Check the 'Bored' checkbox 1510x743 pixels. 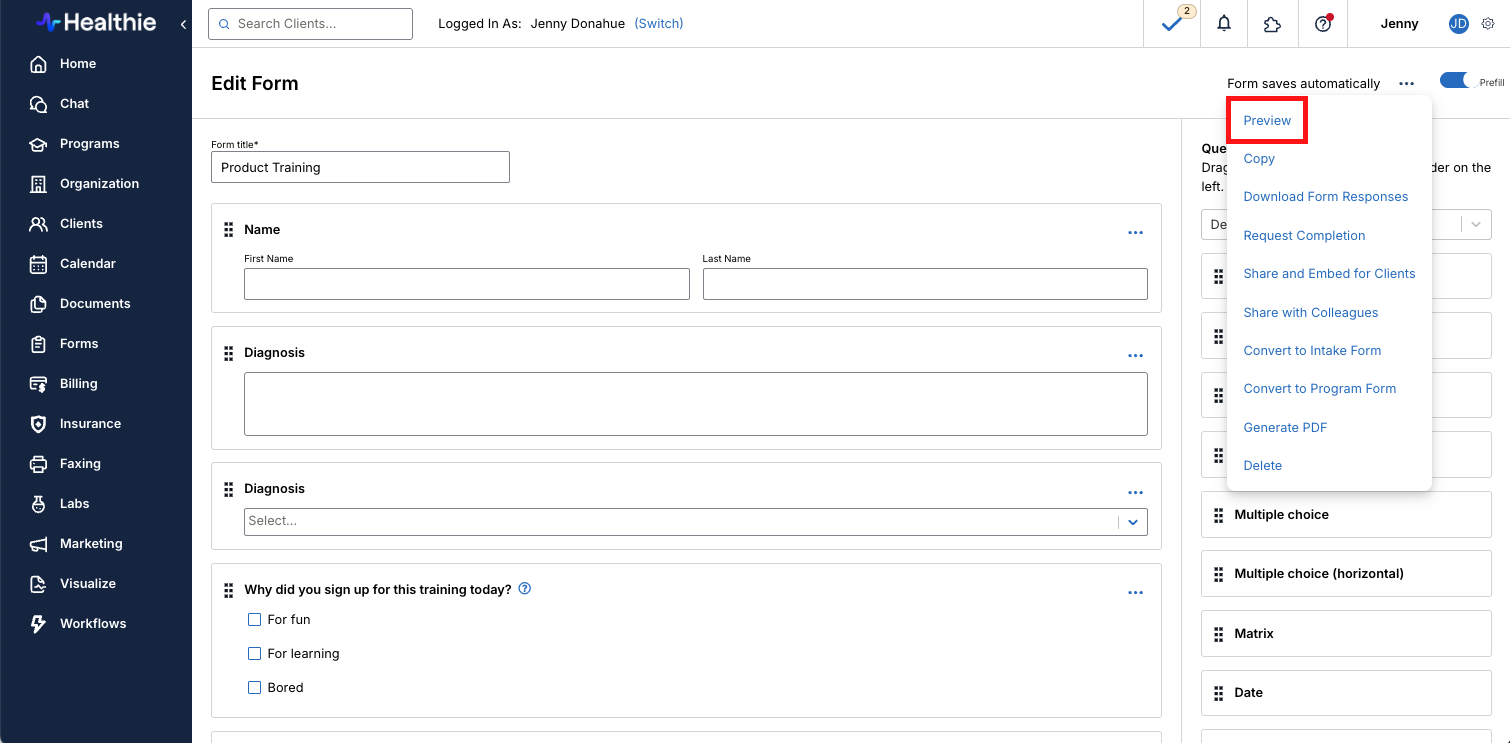tap(254, 688)
